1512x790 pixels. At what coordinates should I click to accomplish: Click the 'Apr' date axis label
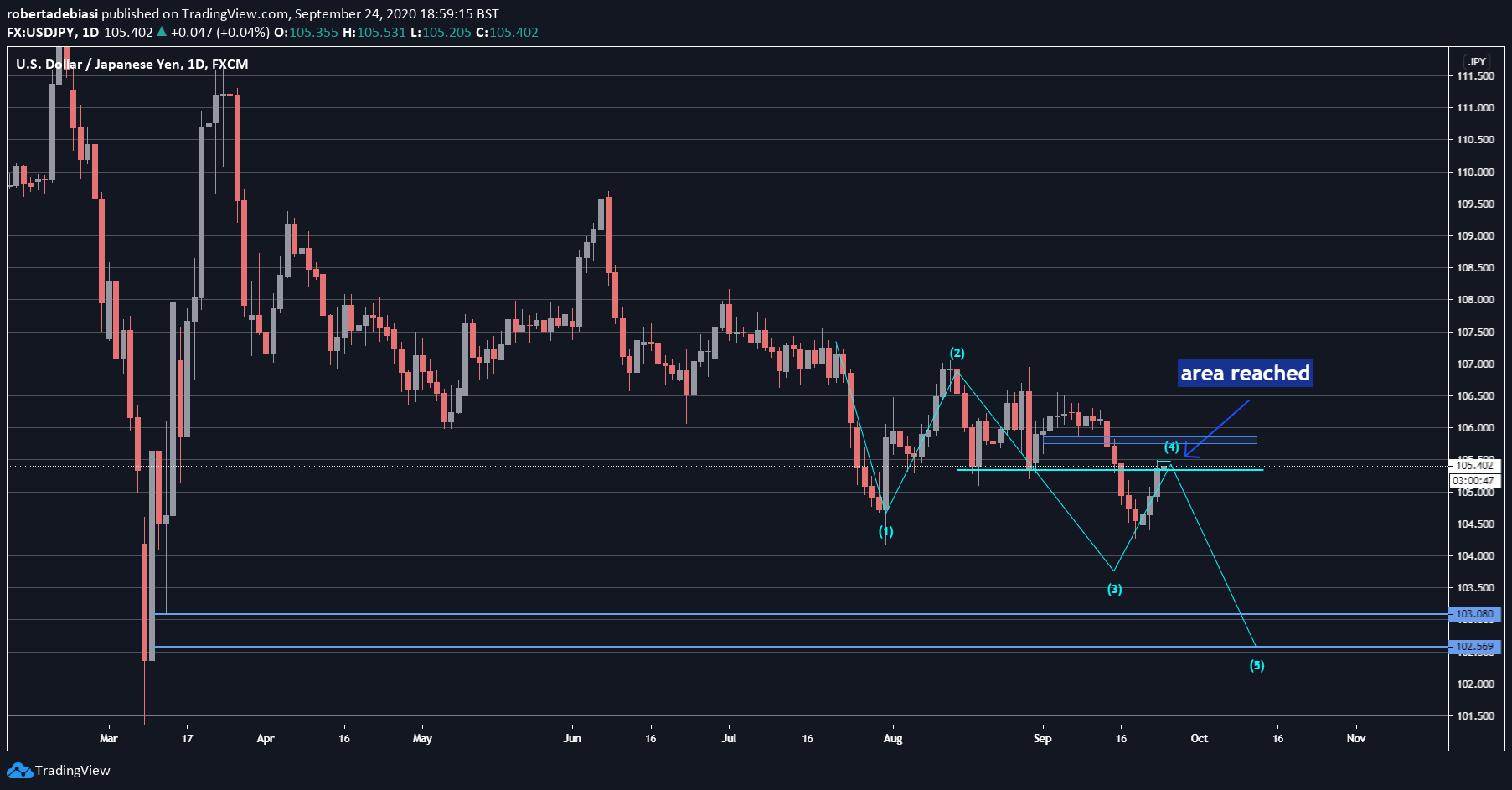pyautogui.click(x=266, y=738)
